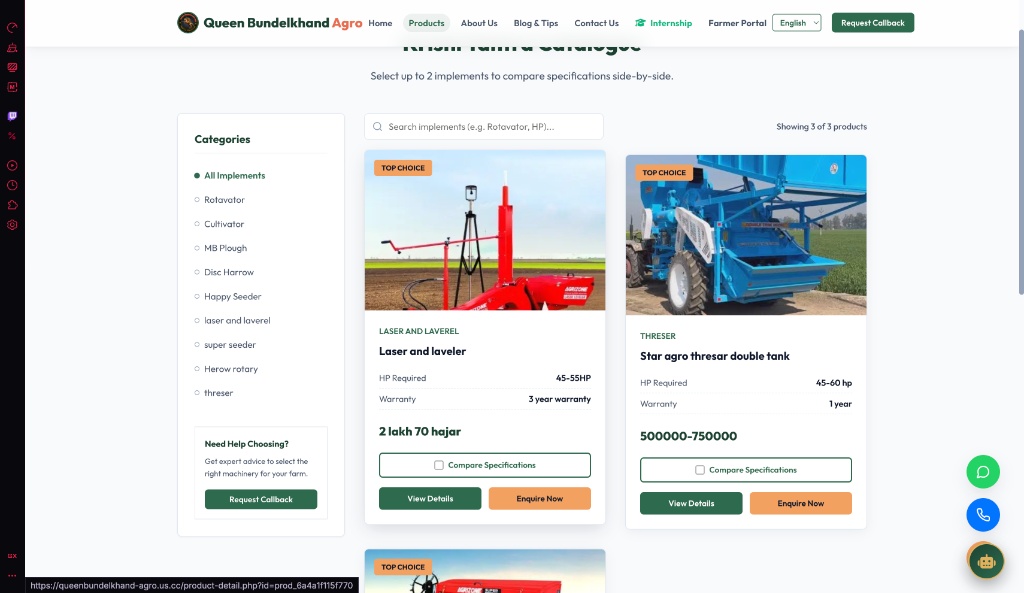Open the GX Cleaner icon in sidebar
The image size is (1024, 593).
click(12, 48)
